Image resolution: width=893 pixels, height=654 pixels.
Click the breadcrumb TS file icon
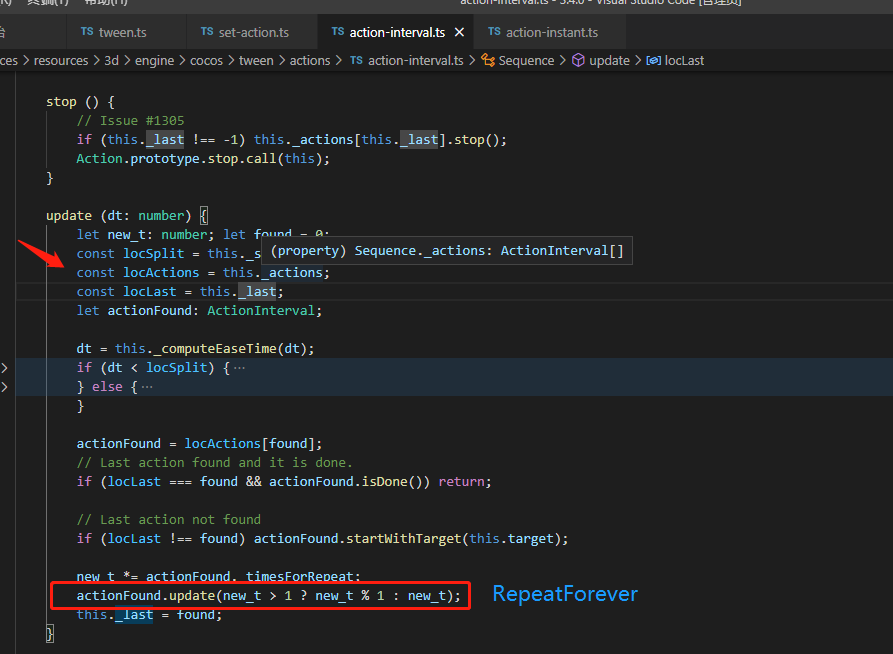[x=357, y=60]
